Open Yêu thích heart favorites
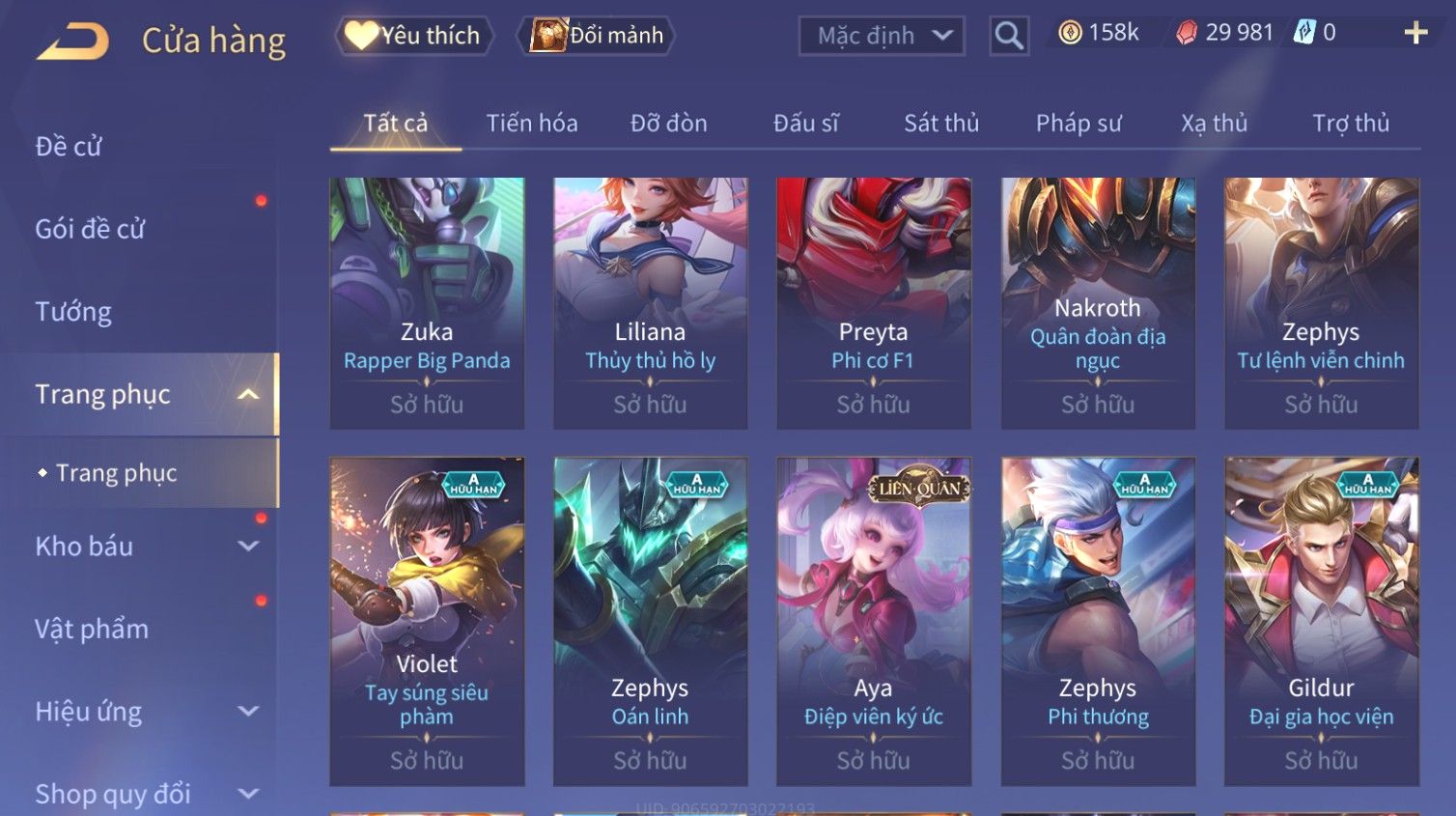The width and height of the screenshot is (1456, 816). 415,36
